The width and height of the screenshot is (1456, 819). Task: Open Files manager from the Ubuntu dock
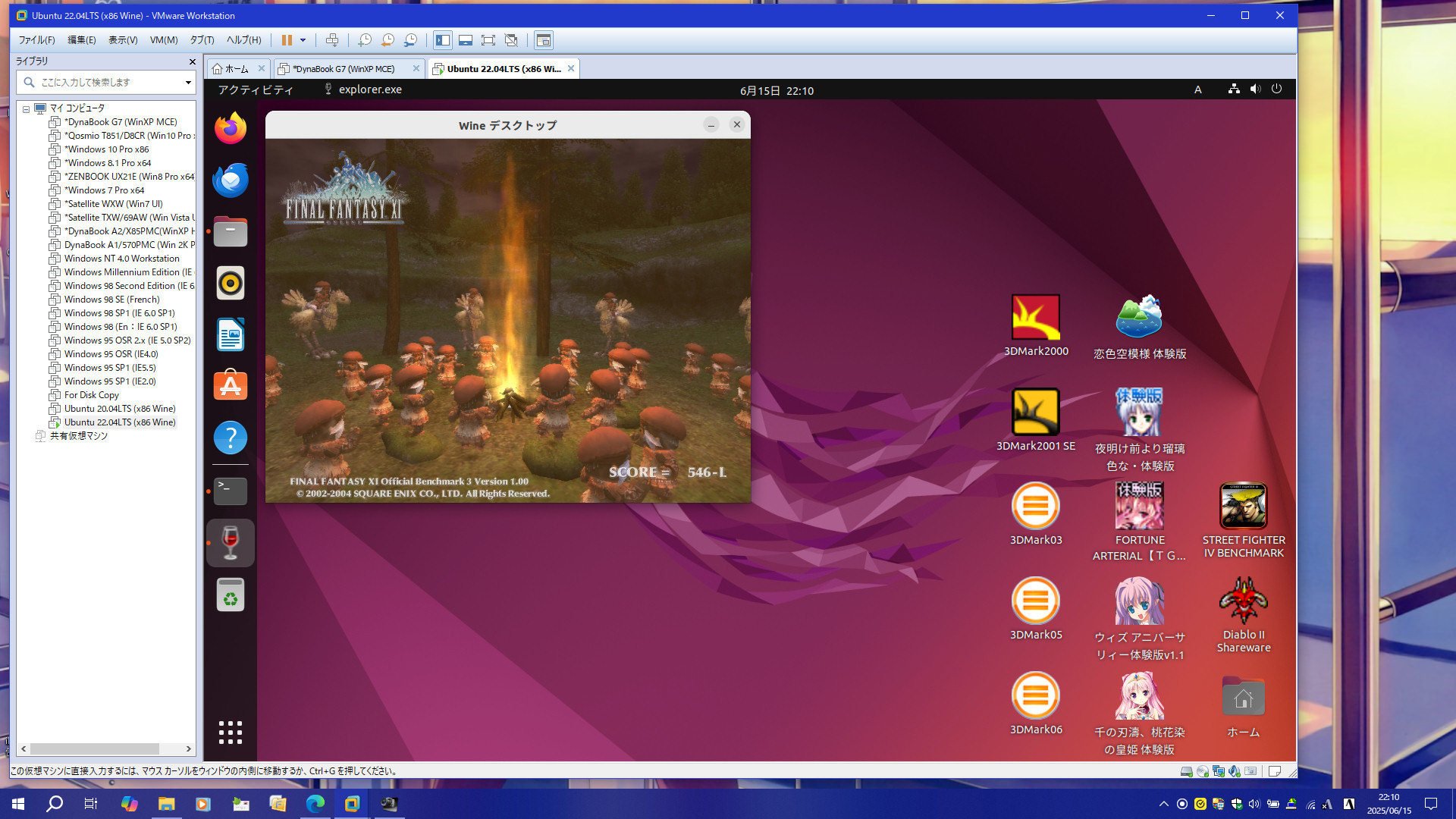tap(231, 231)
